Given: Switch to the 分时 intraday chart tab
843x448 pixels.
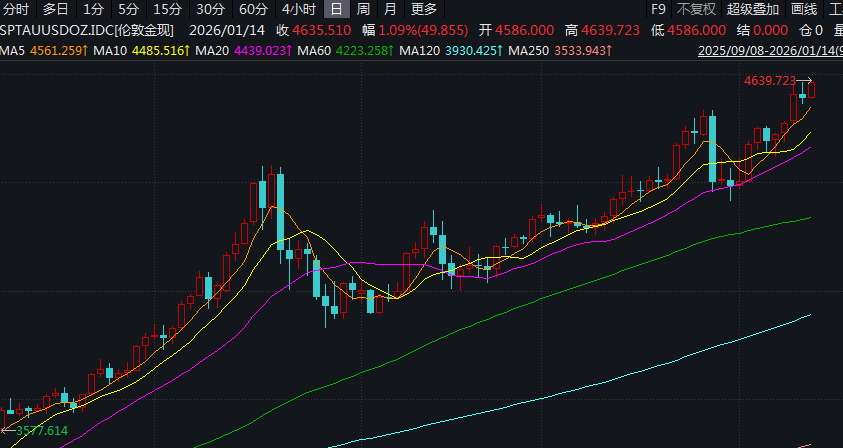Looking at the screenshot, I should pos(16,9).
